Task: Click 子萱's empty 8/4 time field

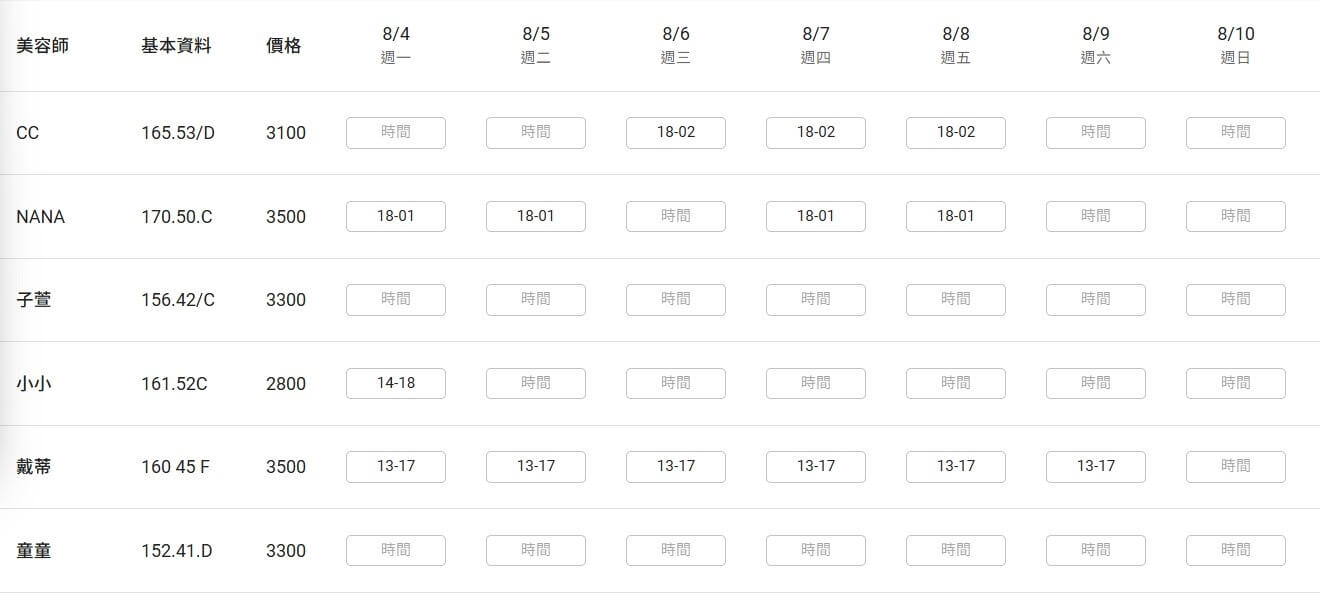Action: (396, 299)
